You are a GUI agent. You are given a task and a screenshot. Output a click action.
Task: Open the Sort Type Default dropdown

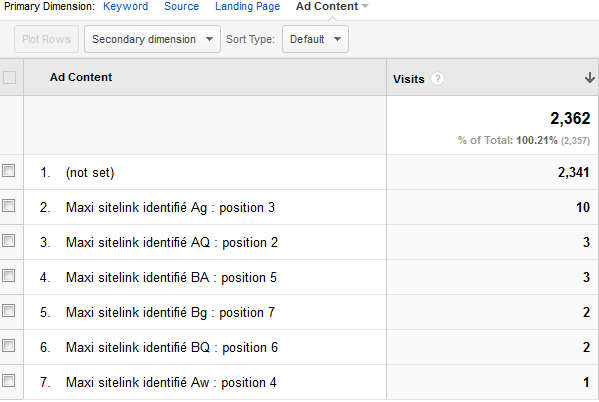pyautogui.click(x=315, y=39)
